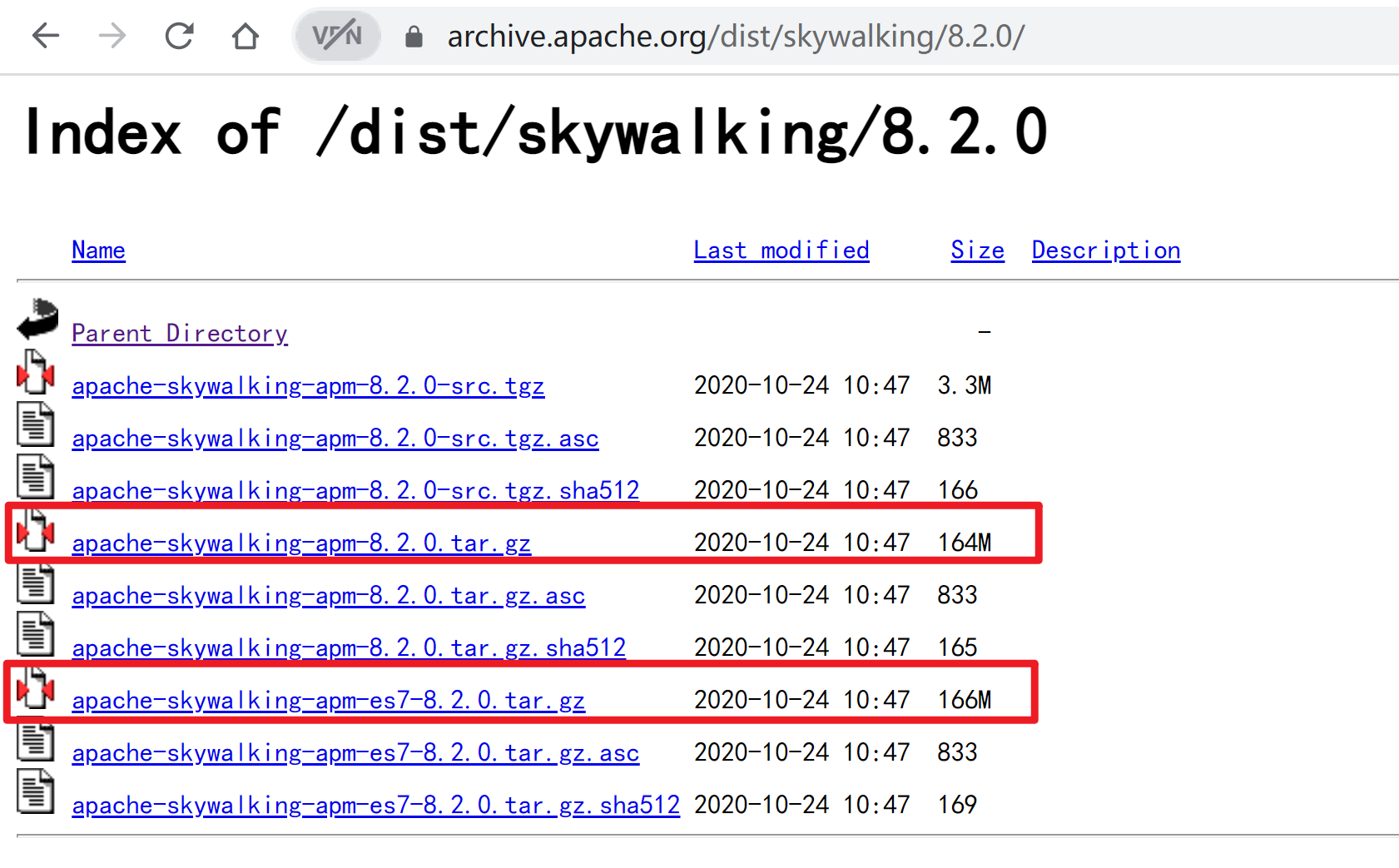Click the Parent Directory back-arrow icon

click(37, 320)
